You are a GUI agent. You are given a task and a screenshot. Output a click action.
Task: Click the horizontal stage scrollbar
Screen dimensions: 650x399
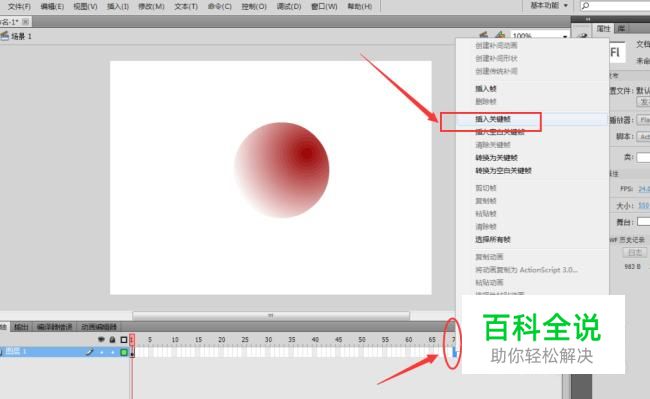click(271, 316)
